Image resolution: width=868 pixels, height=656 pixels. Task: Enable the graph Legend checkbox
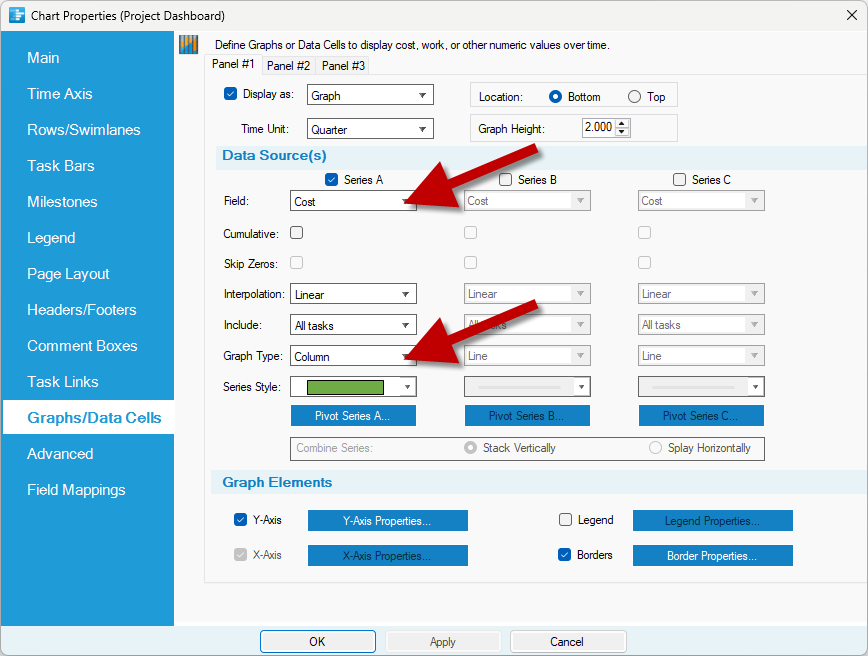pos(565,520)
